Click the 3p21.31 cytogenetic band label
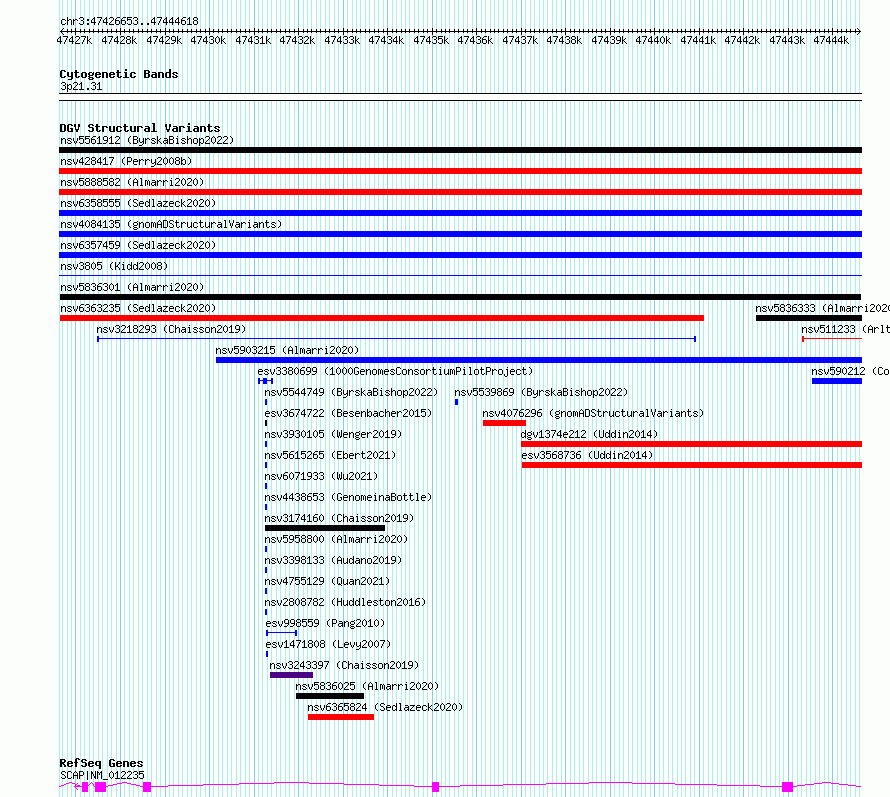Viewport: 890px width, 797px height. tap(81, 86)
